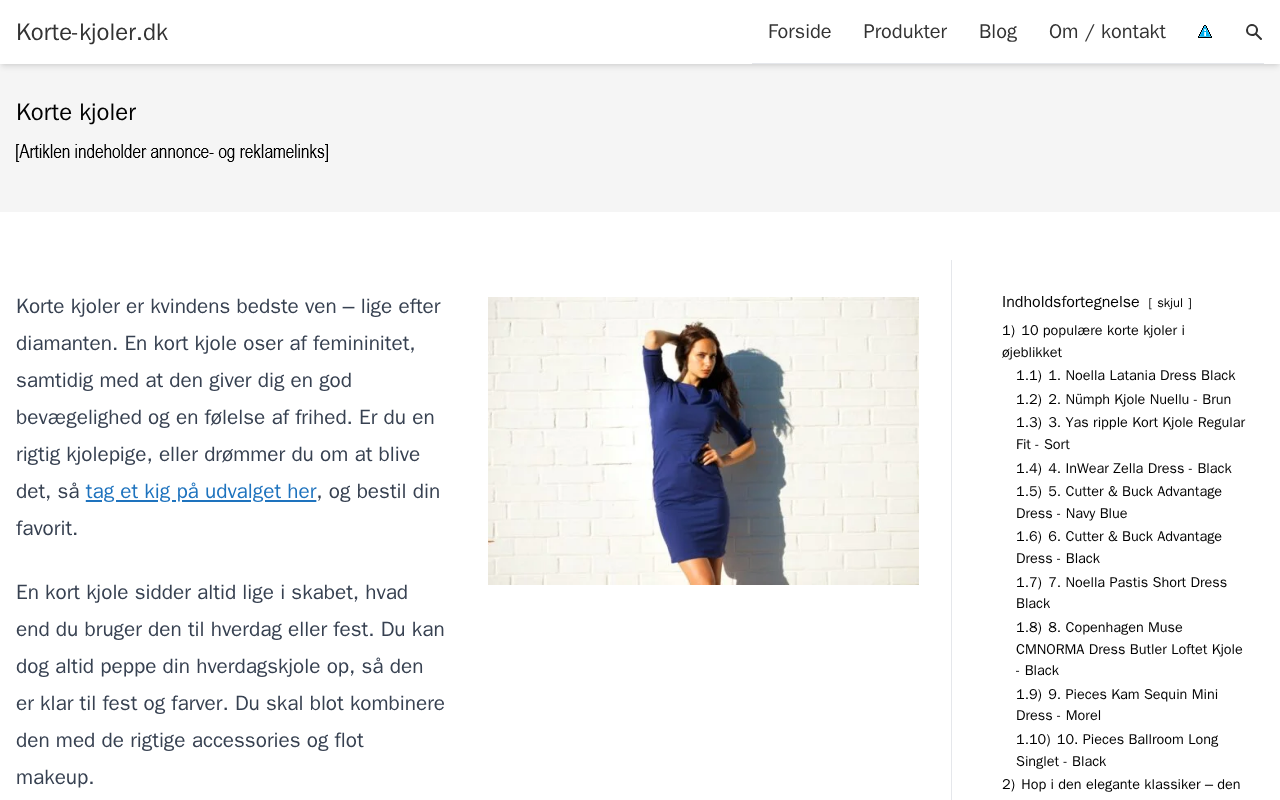The image size is (1280, 800).
Task: Jump to Copenhagen Muse CMNORMA Dress entry
Action: click(1129, 649)
